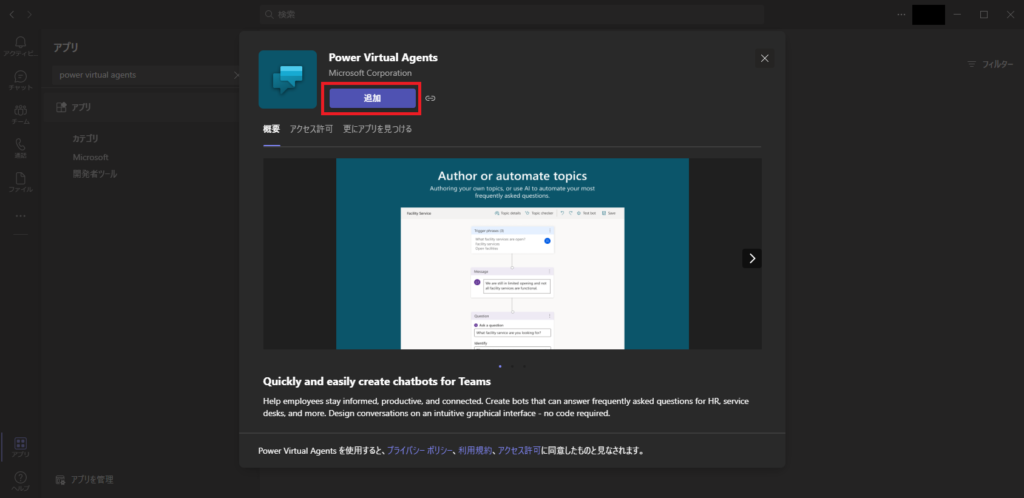The image size is (1024, 498).
Task: Select the first carousel page dot
Action: pyautogui.click(x=500, y=366)
